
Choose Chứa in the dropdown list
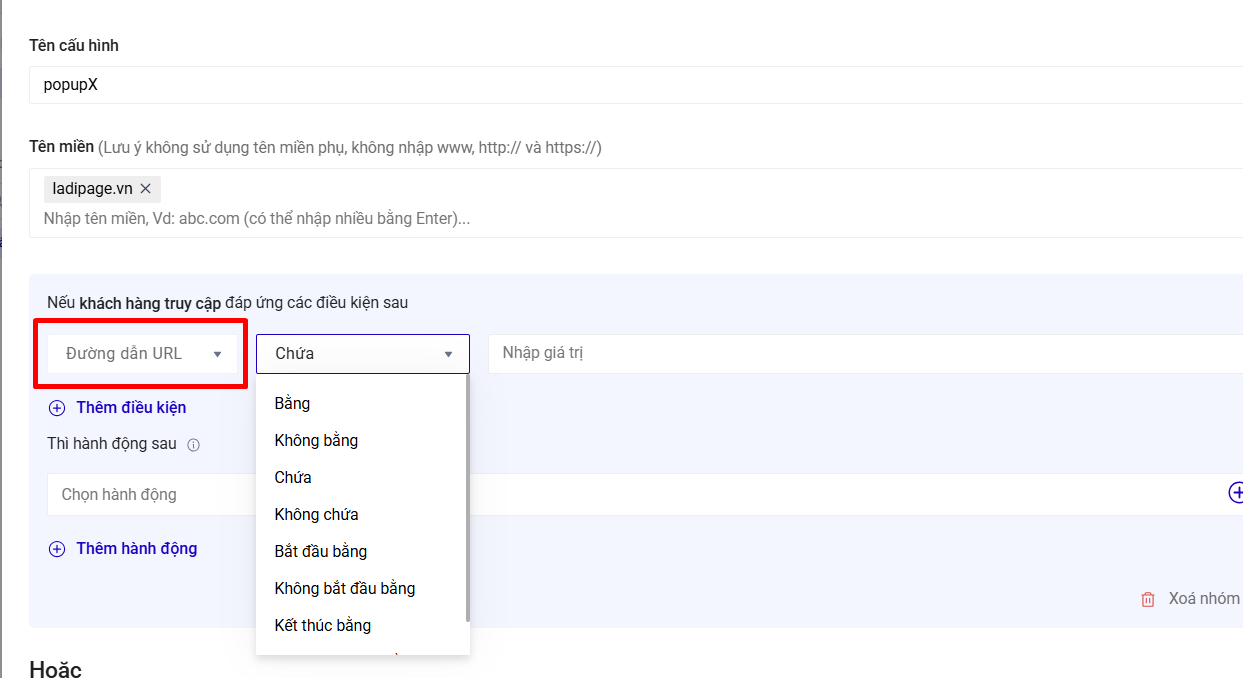[362, 478]
